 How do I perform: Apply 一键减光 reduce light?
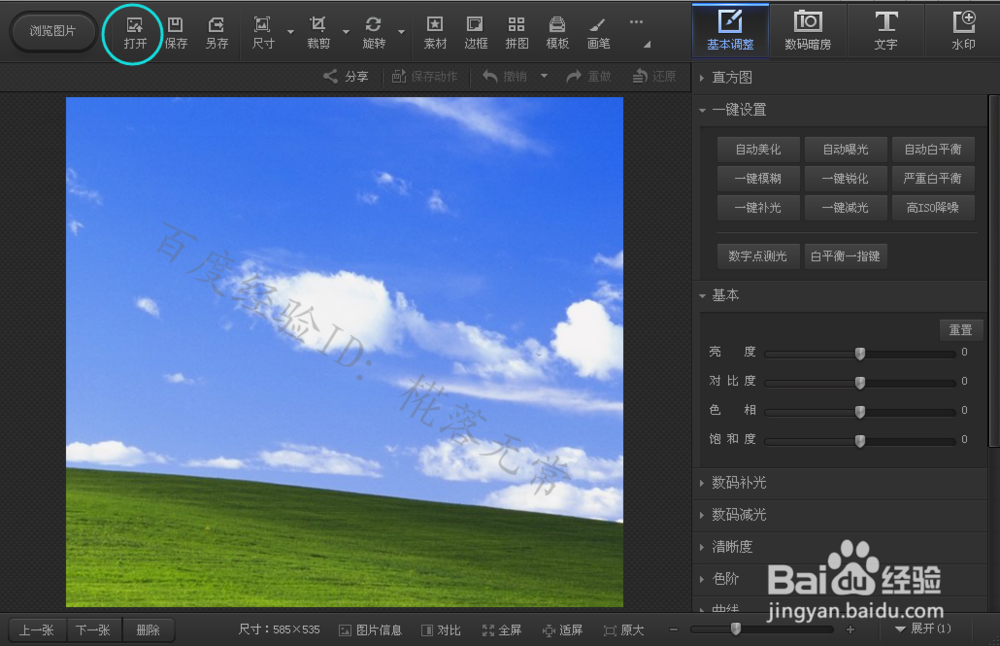point(846,208)
